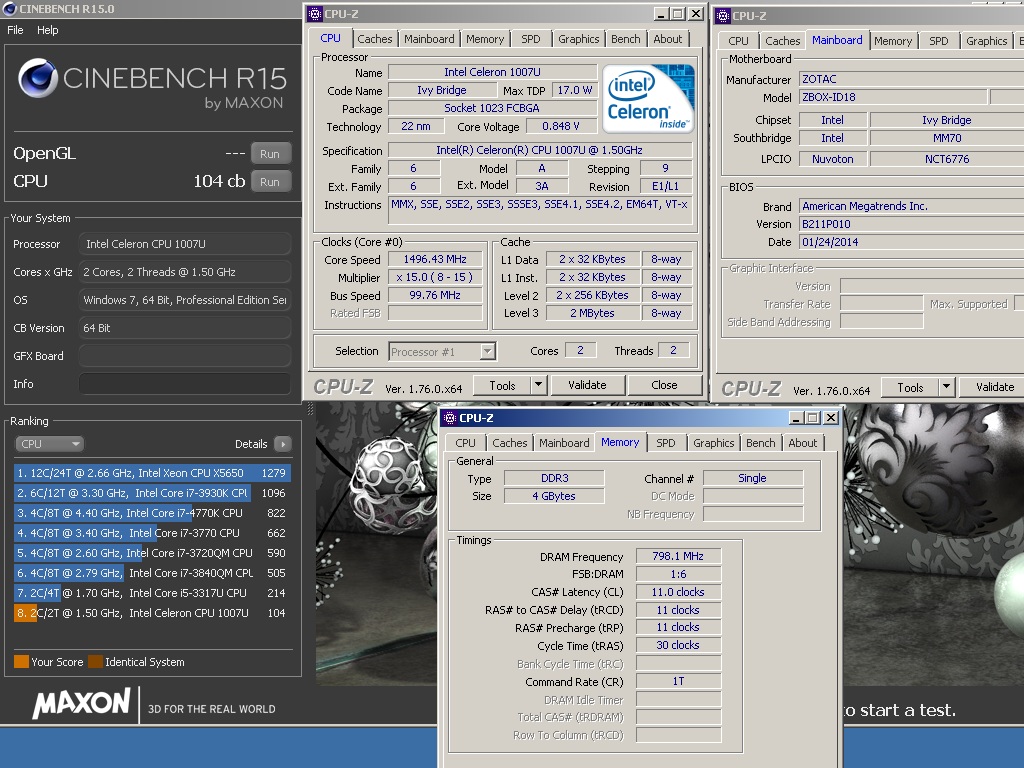Select Graphics tab in CPU-Z Mainboard window
1024x768 pixels.
point(987,41)
